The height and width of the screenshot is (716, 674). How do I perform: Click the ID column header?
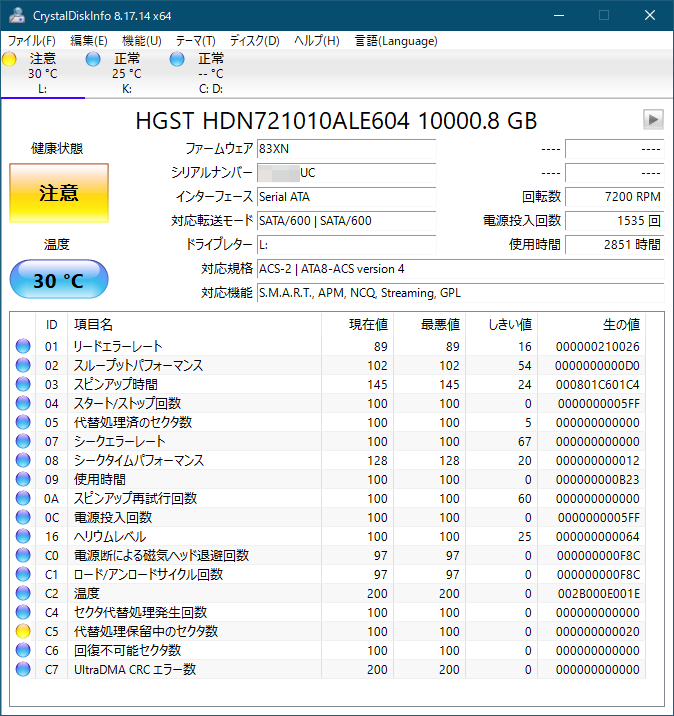click(x=52, y=324)
